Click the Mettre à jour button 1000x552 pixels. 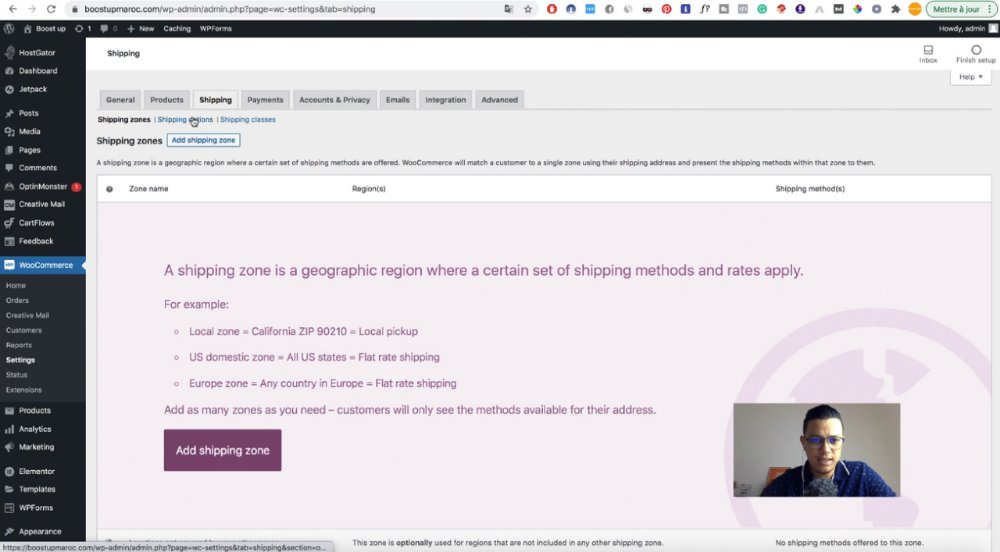pyautogui.click(x=955, y=9)
